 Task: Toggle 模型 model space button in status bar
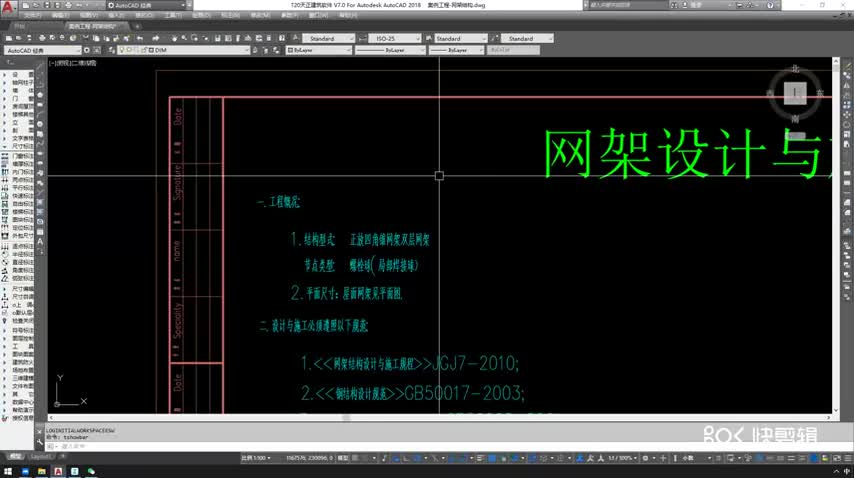[x=343, y=458]
